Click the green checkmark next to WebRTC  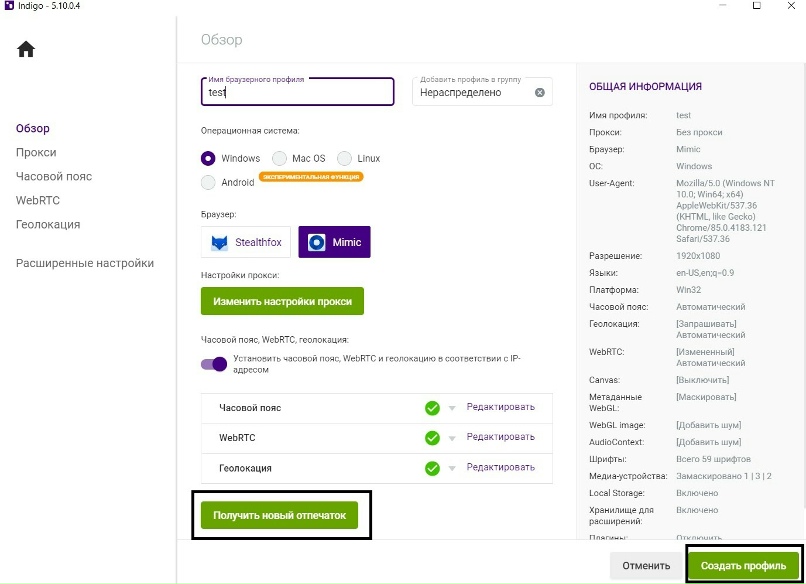432,438
